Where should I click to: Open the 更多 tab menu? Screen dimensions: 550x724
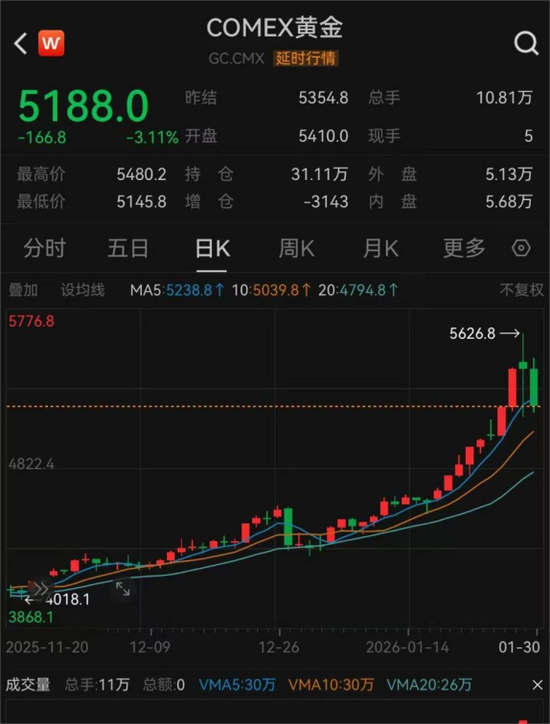click(464, 248)
